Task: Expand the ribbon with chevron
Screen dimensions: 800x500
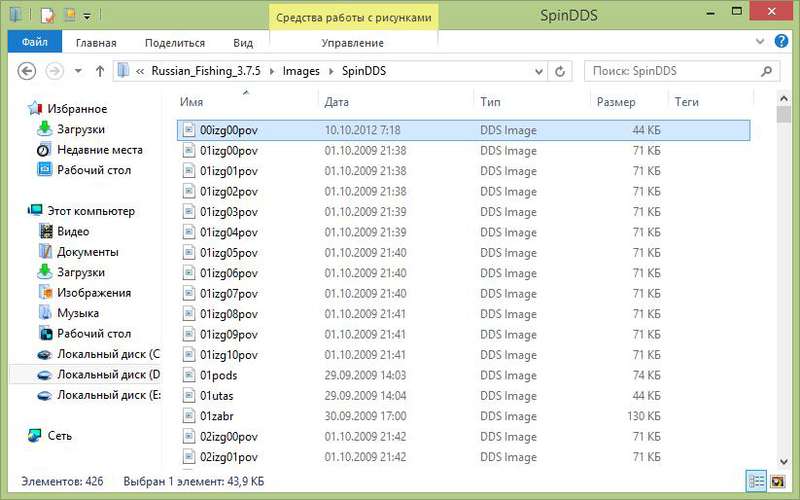Action: point(760,42)
